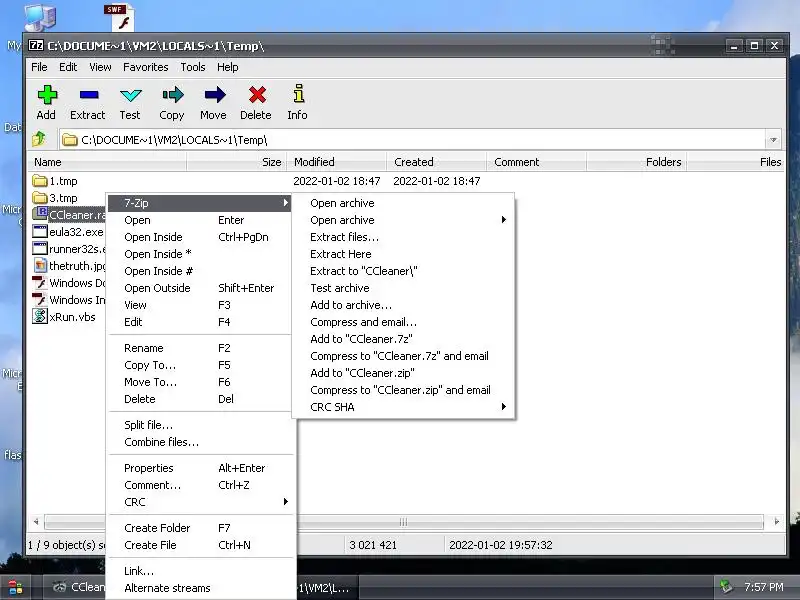800x600 pixels.
Task: Click the red Delete toolbar icon
Action: coord(257,95)
